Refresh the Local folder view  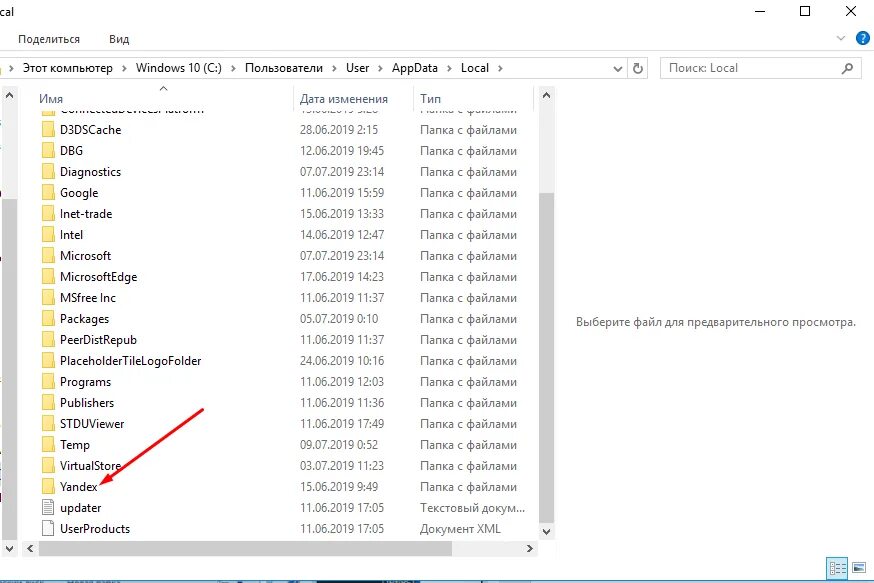[638, 68]
